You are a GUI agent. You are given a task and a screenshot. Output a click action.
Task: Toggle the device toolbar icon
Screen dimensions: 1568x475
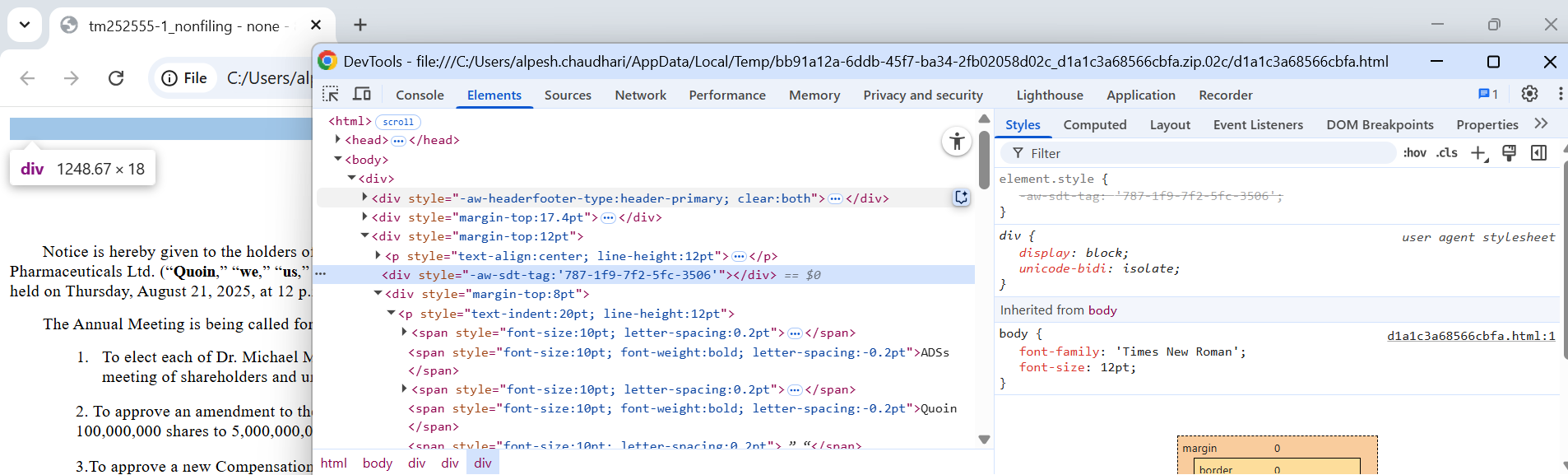coord(362,95)
